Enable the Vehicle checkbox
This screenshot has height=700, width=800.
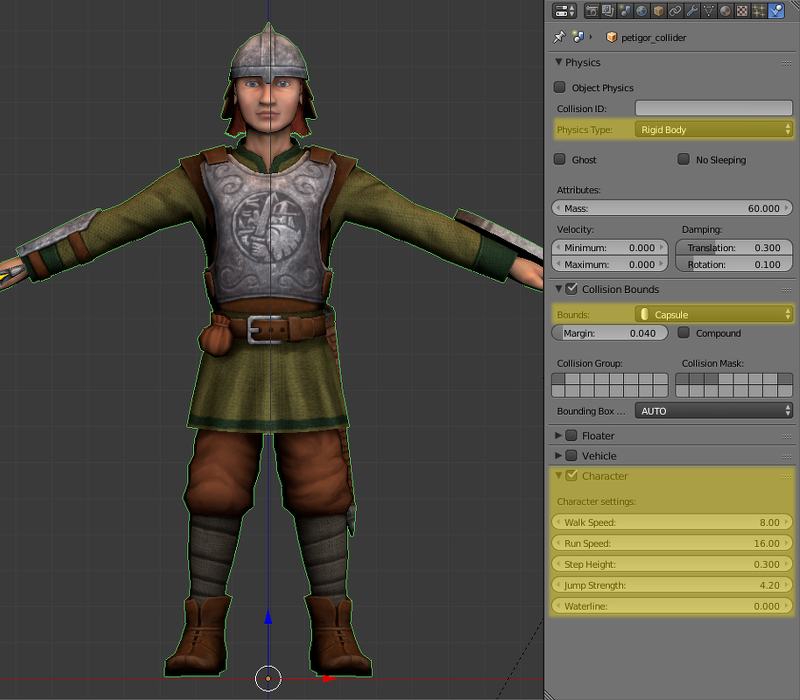[x=572, y=455]
